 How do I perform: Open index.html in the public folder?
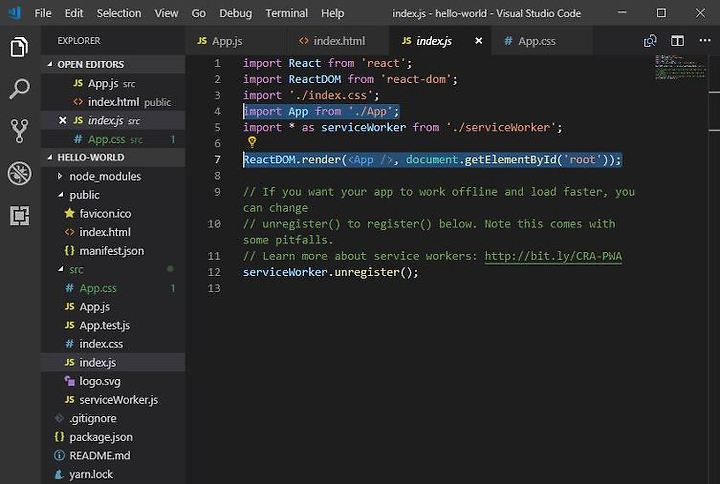(x=113, y=232)
